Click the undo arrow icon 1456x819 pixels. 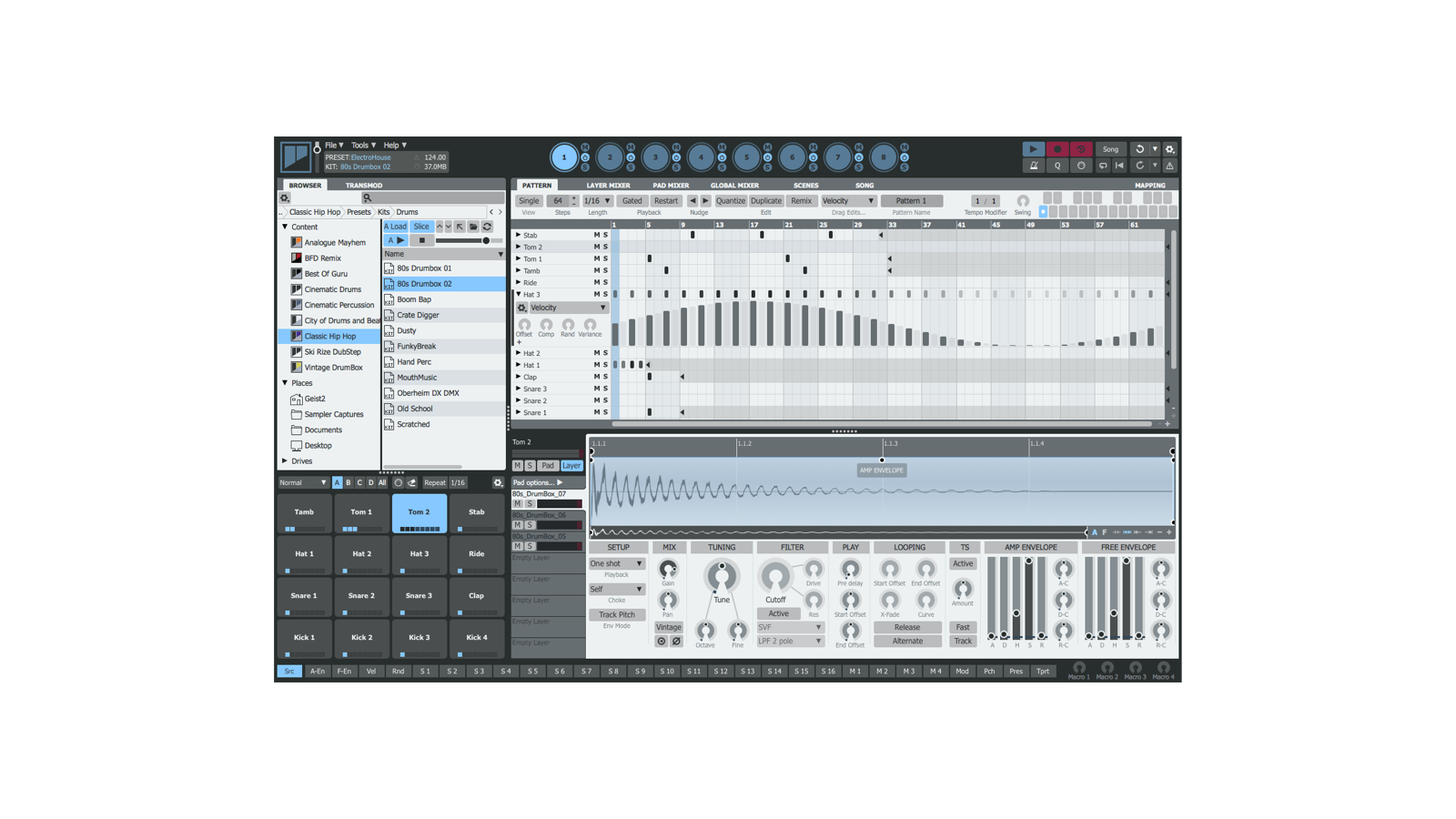[1139, 149]
